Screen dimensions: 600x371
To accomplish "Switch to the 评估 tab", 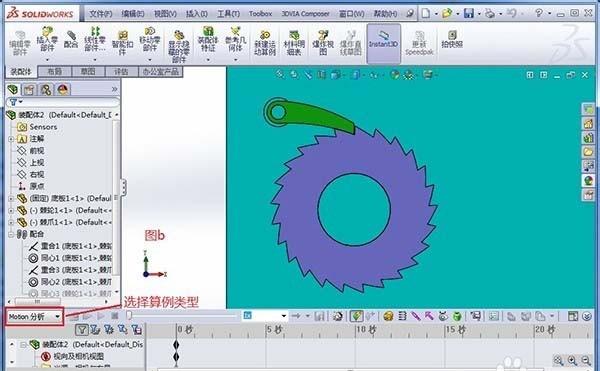I will point(121,72).
